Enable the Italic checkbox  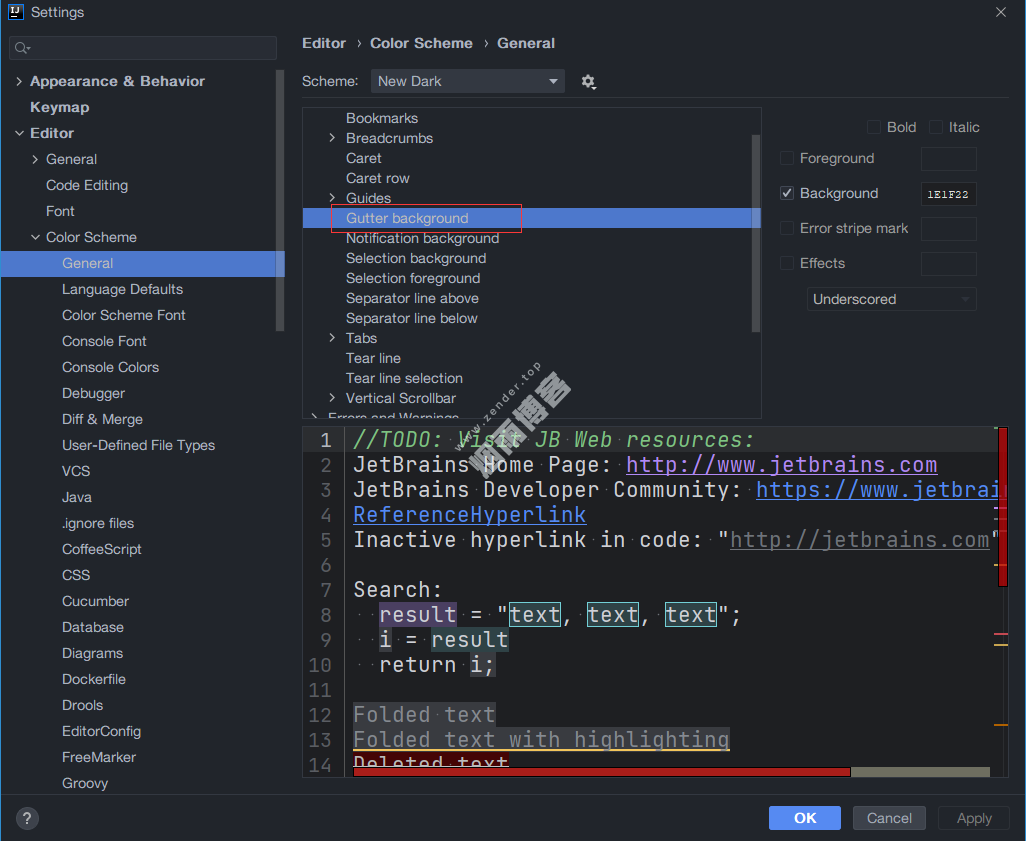(x=936, y=127)
